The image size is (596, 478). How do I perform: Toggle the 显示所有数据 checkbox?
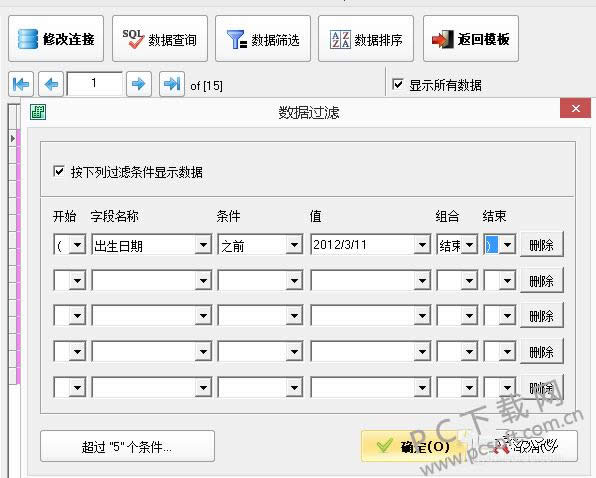398,84
